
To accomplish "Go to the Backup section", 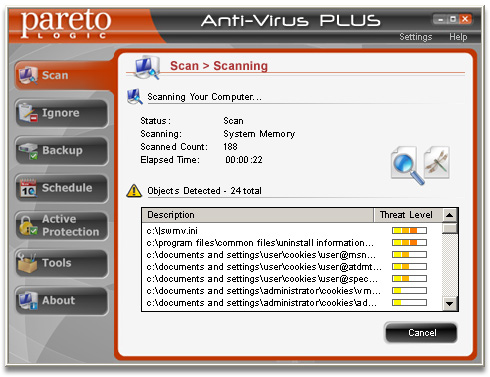I will pyautogui.click(x=62, y=150).
